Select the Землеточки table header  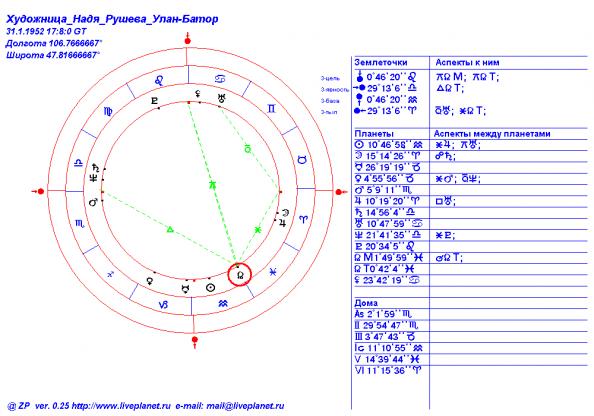(381, 63)
